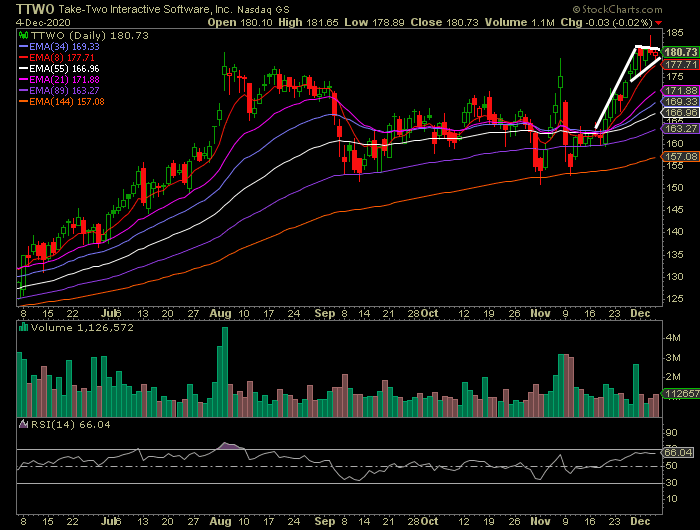Click the 112657 volume tag on the axis

(x=681, y=393)
